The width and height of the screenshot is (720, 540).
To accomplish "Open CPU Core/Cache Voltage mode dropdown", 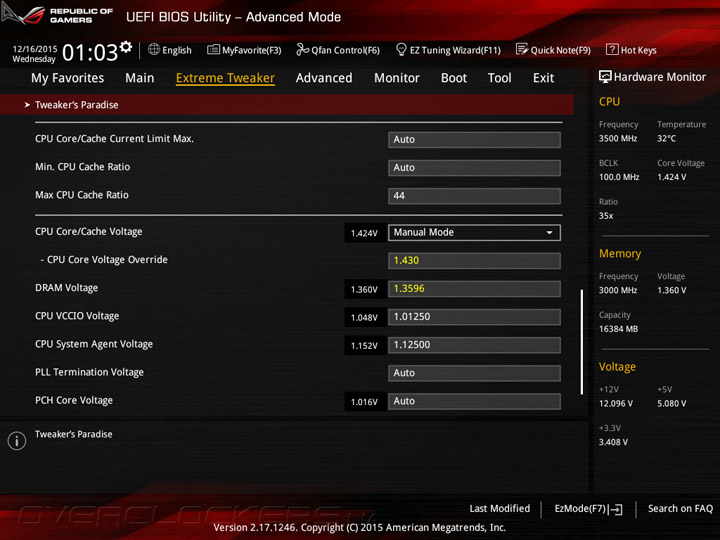I will pyautogui.click(x=474, y=232).
